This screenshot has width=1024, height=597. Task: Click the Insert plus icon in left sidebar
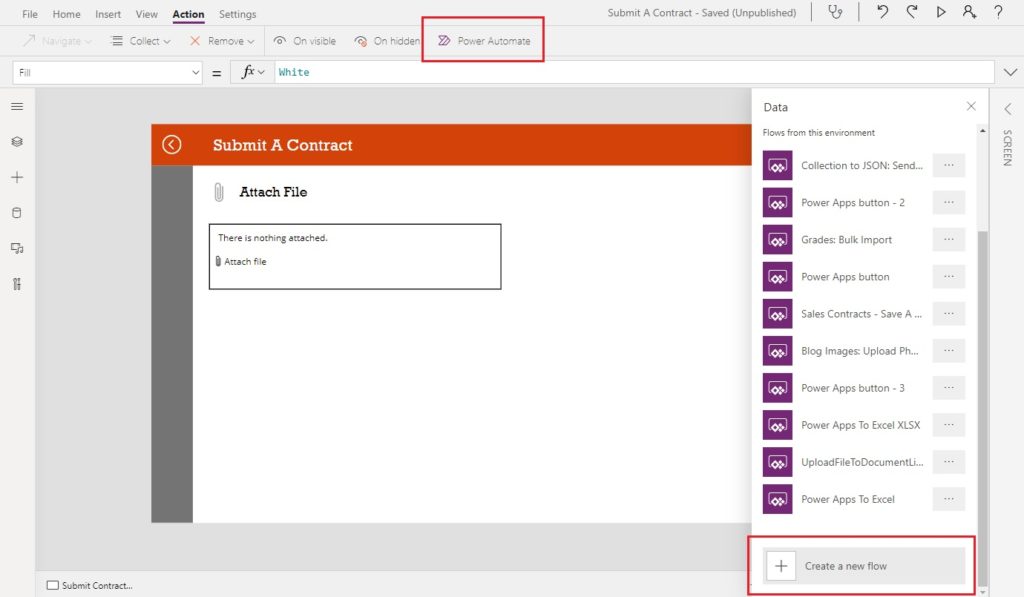tap(17, 177)
